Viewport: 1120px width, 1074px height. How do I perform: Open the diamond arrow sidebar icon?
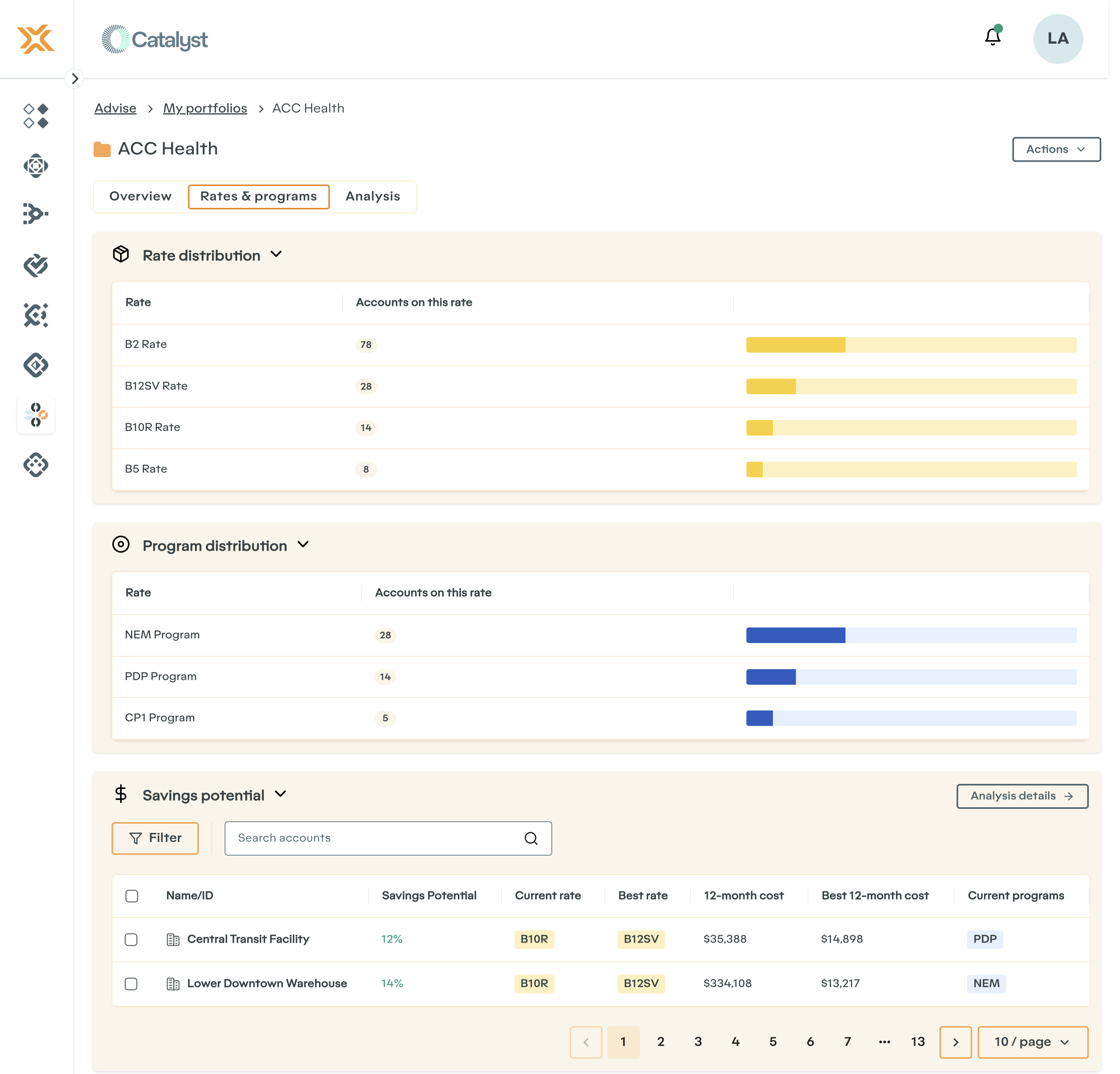[x=35, y=365]
